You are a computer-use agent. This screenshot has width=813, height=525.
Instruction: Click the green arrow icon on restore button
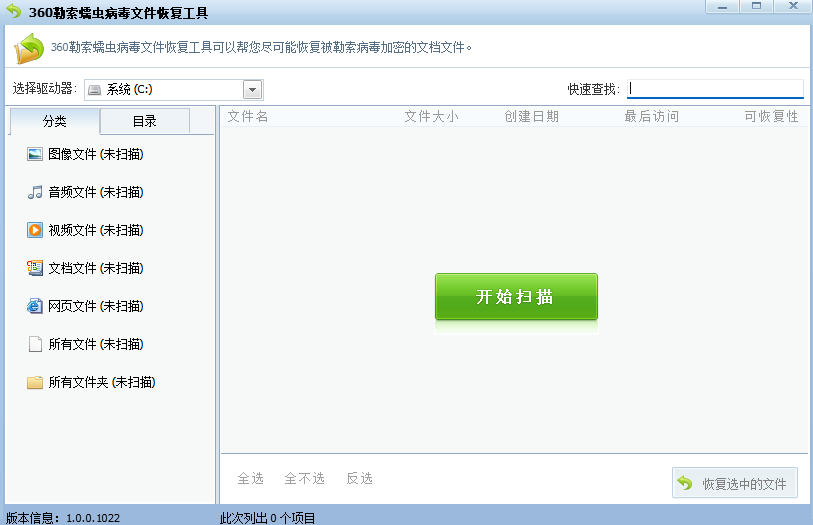click(685, 483)
